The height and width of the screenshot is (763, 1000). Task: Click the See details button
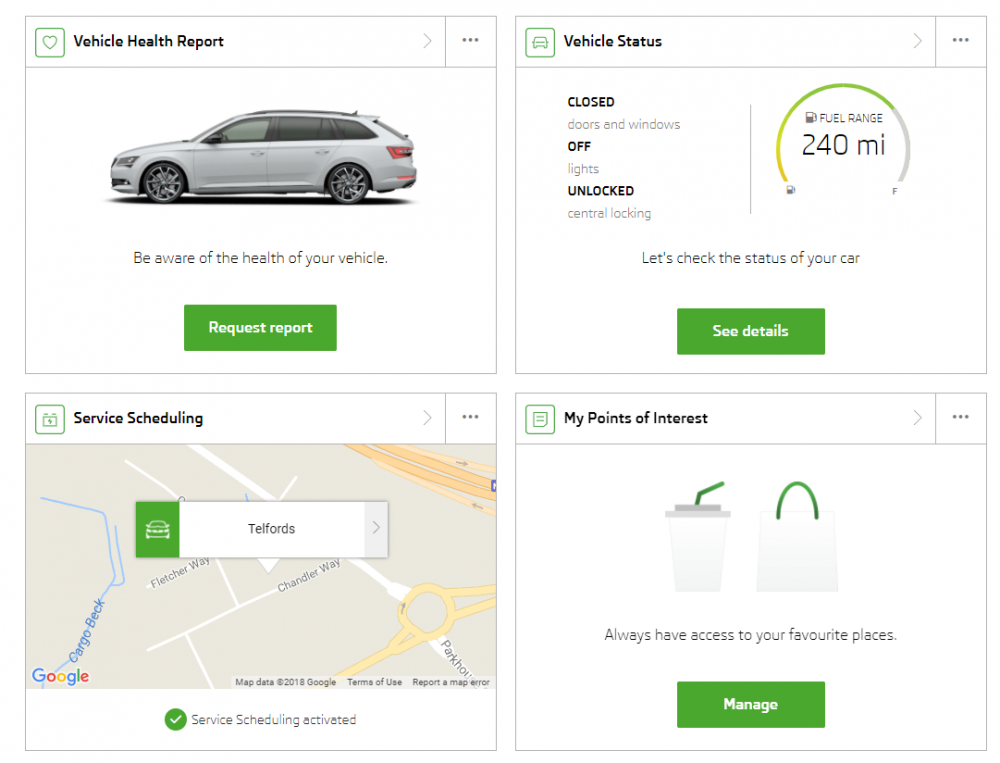751,332
